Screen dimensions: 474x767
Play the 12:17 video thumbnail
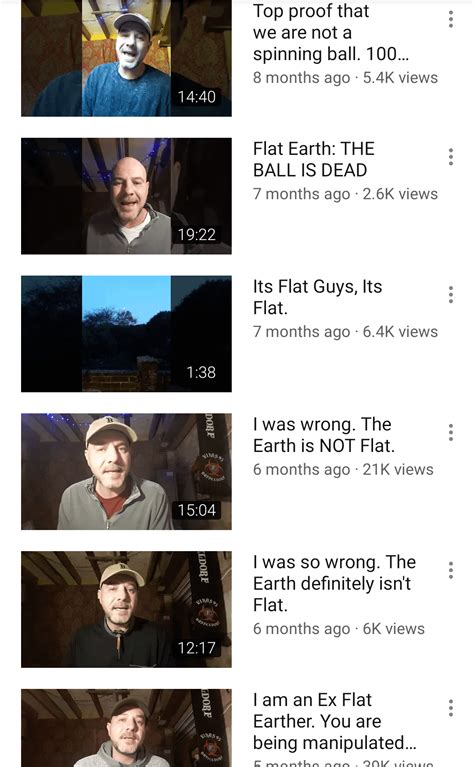[x=126, y=610]
